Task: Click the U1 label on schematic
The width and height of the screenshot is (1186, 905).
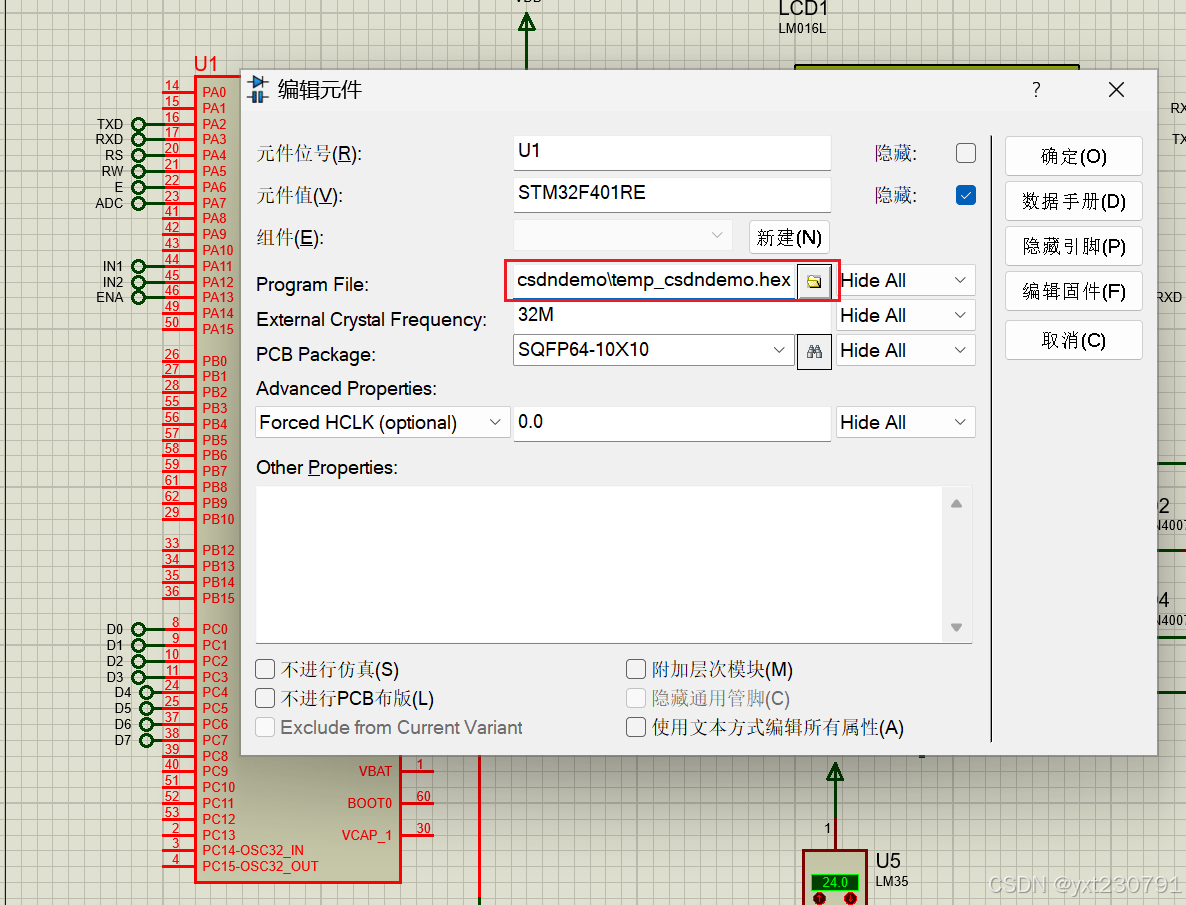Action: tap(206, 64)
